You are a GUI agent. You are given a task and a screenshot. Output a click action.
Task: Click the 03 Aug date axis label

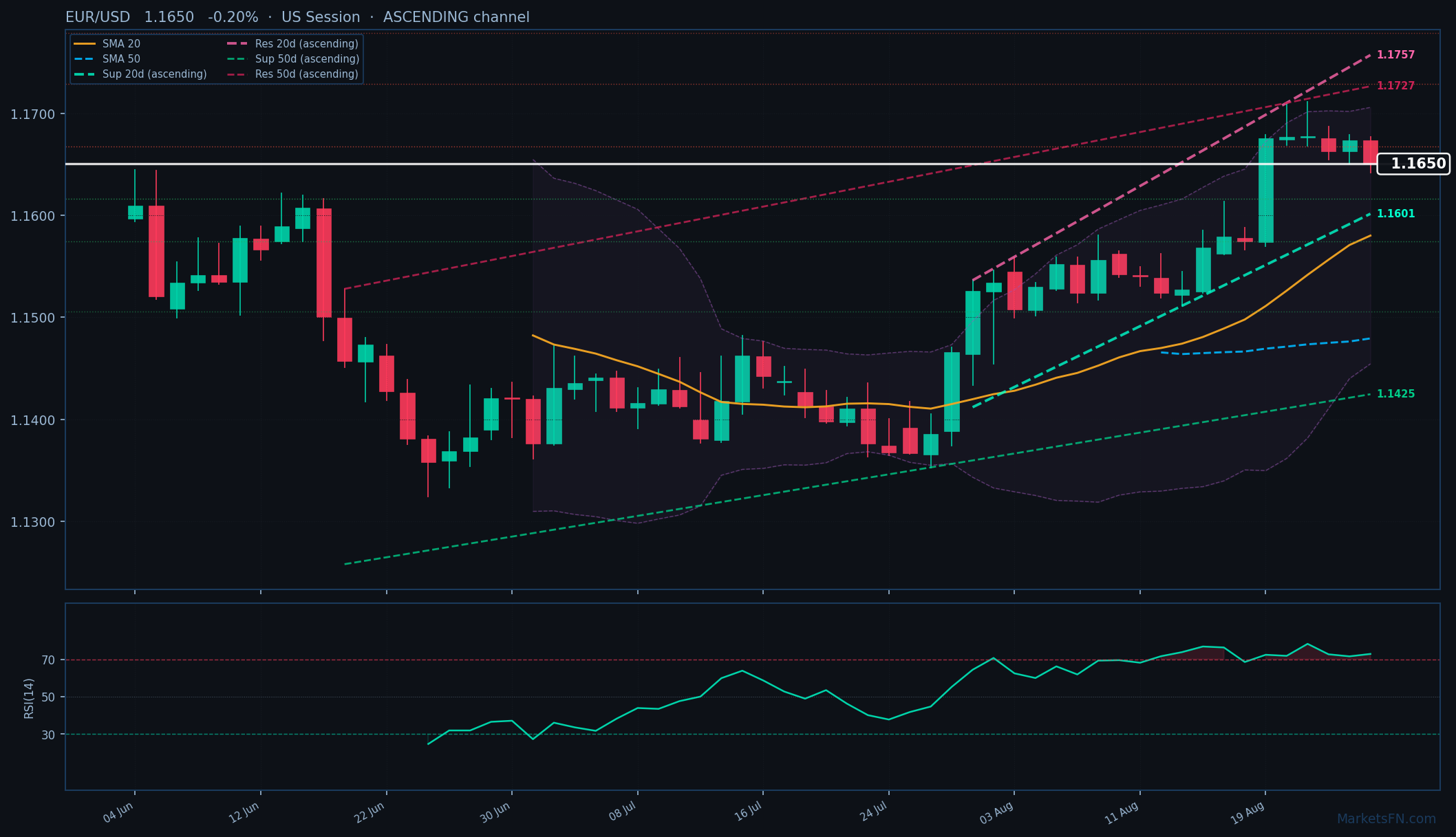click(x=997, y=813)
